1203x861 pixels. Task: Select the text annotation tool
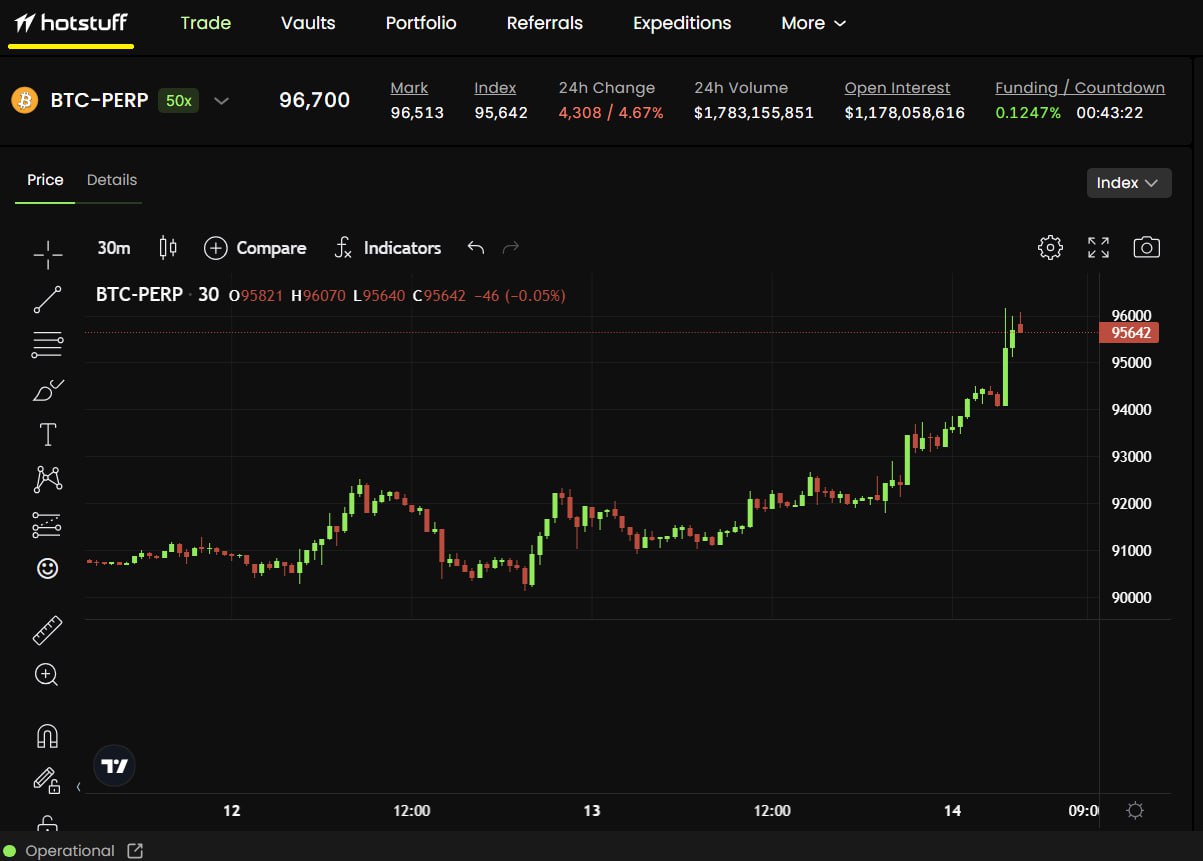(47, 435)
